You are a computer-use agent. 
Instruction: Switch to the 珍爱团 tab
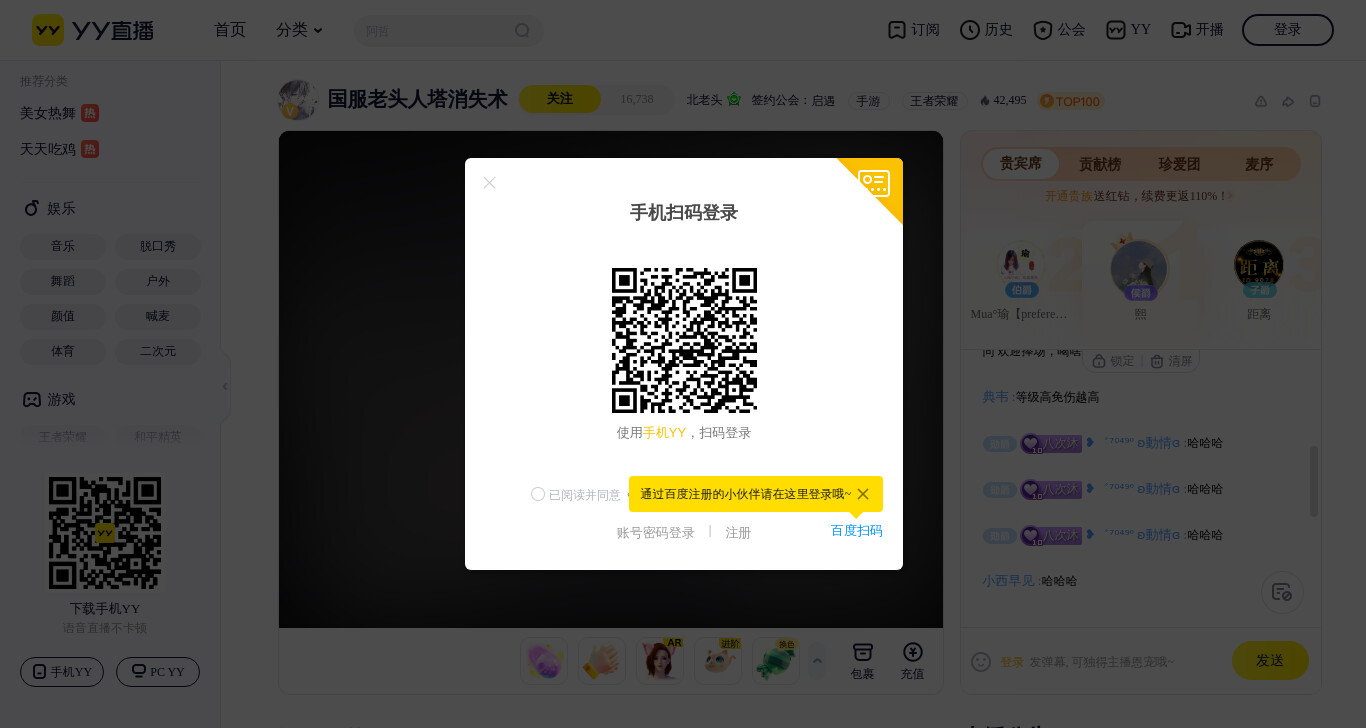click(1179, 164)
